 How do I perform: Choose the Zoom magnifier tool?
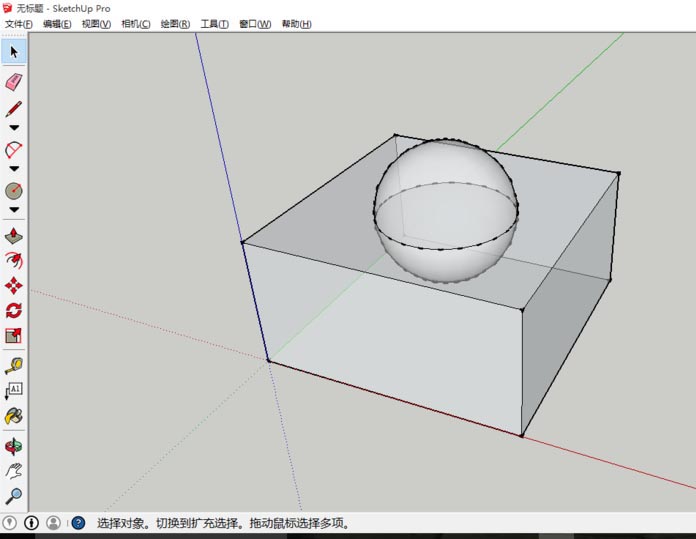point(14,496)
